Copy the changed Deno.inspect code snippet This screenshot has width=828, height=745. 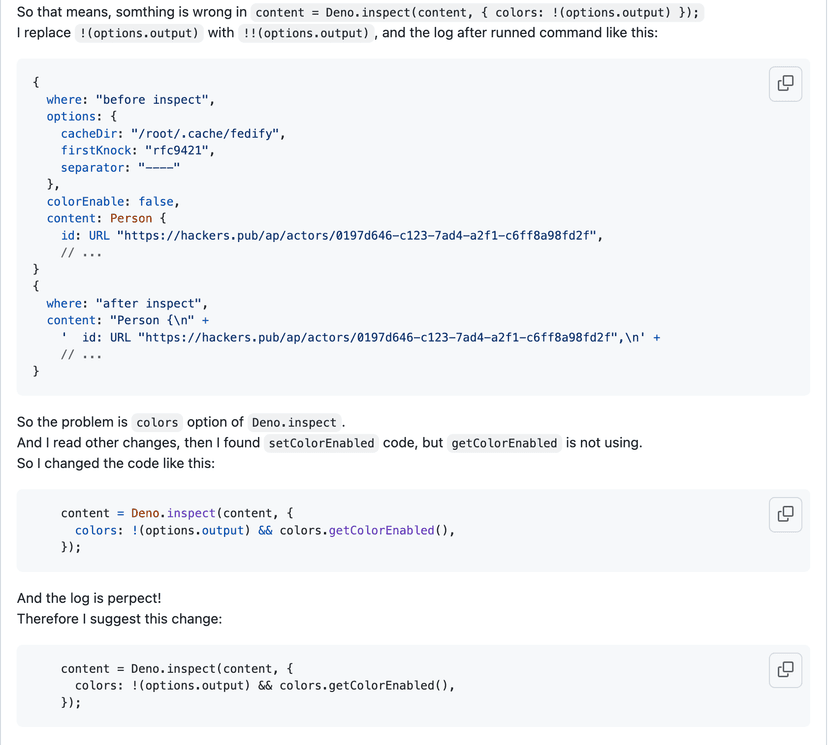pyautogui.click(x=785, y=515)
